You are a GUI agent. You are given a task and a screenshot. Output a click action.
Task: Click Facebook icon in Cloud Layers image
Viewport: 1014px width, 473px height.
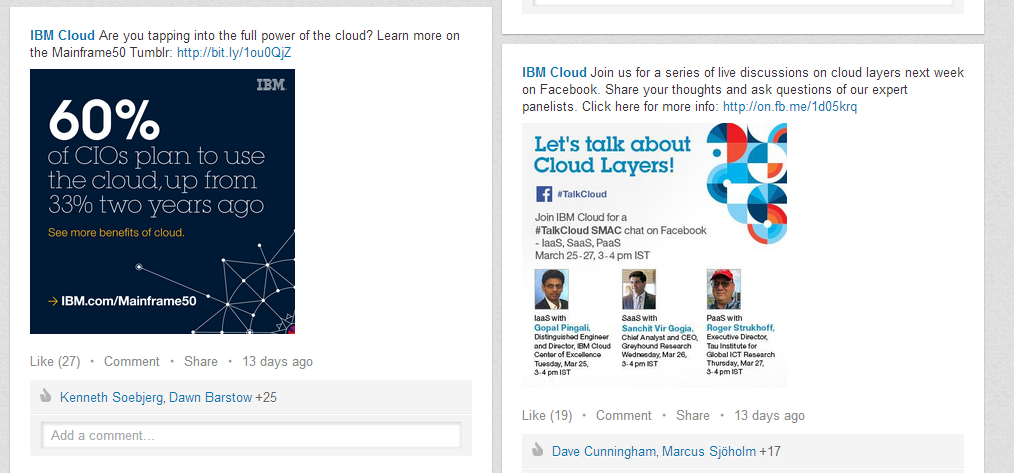(x=544, y=194)
